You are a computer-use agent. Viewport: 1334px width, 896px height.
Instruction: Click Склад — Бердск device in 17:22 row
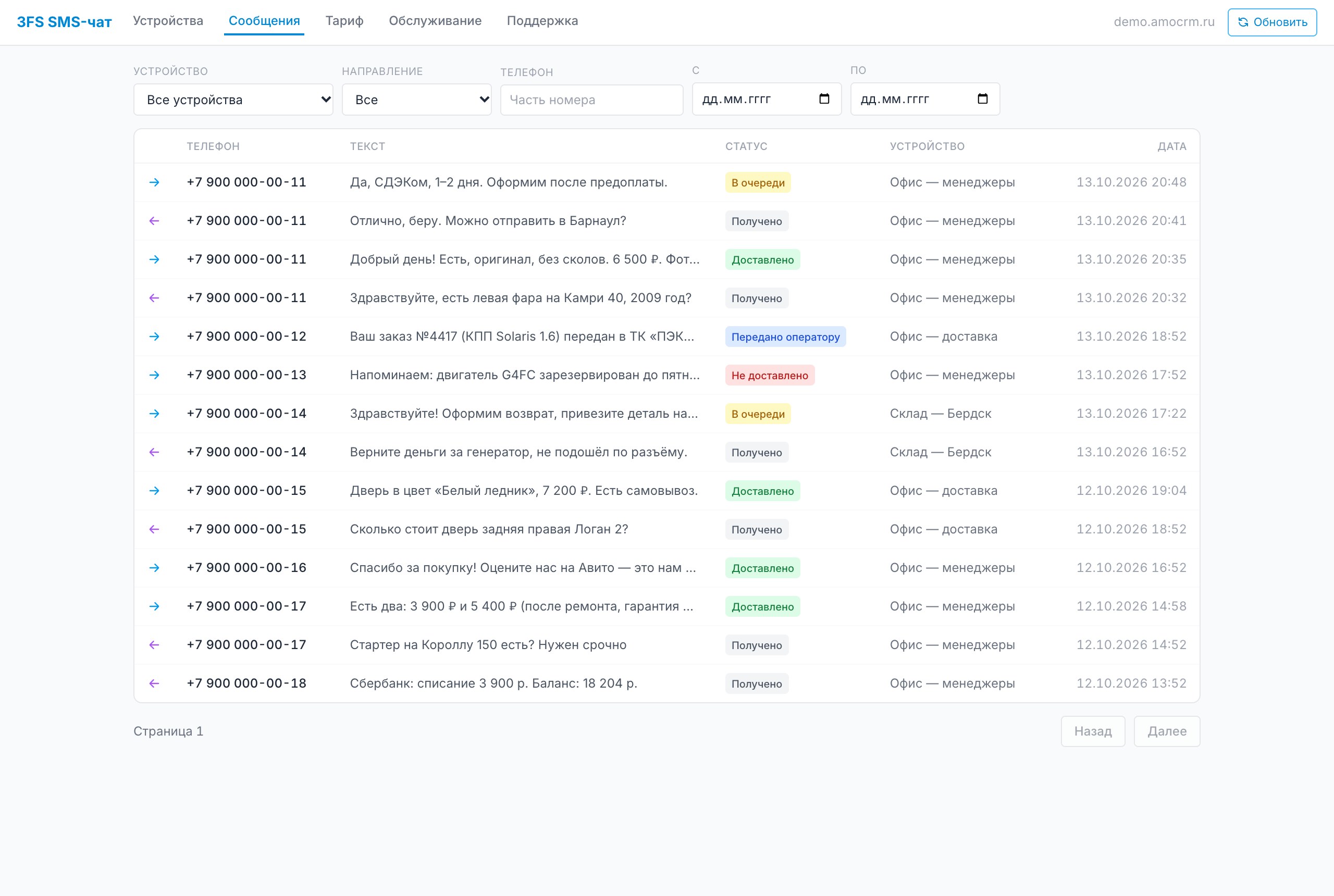(940, 414)
